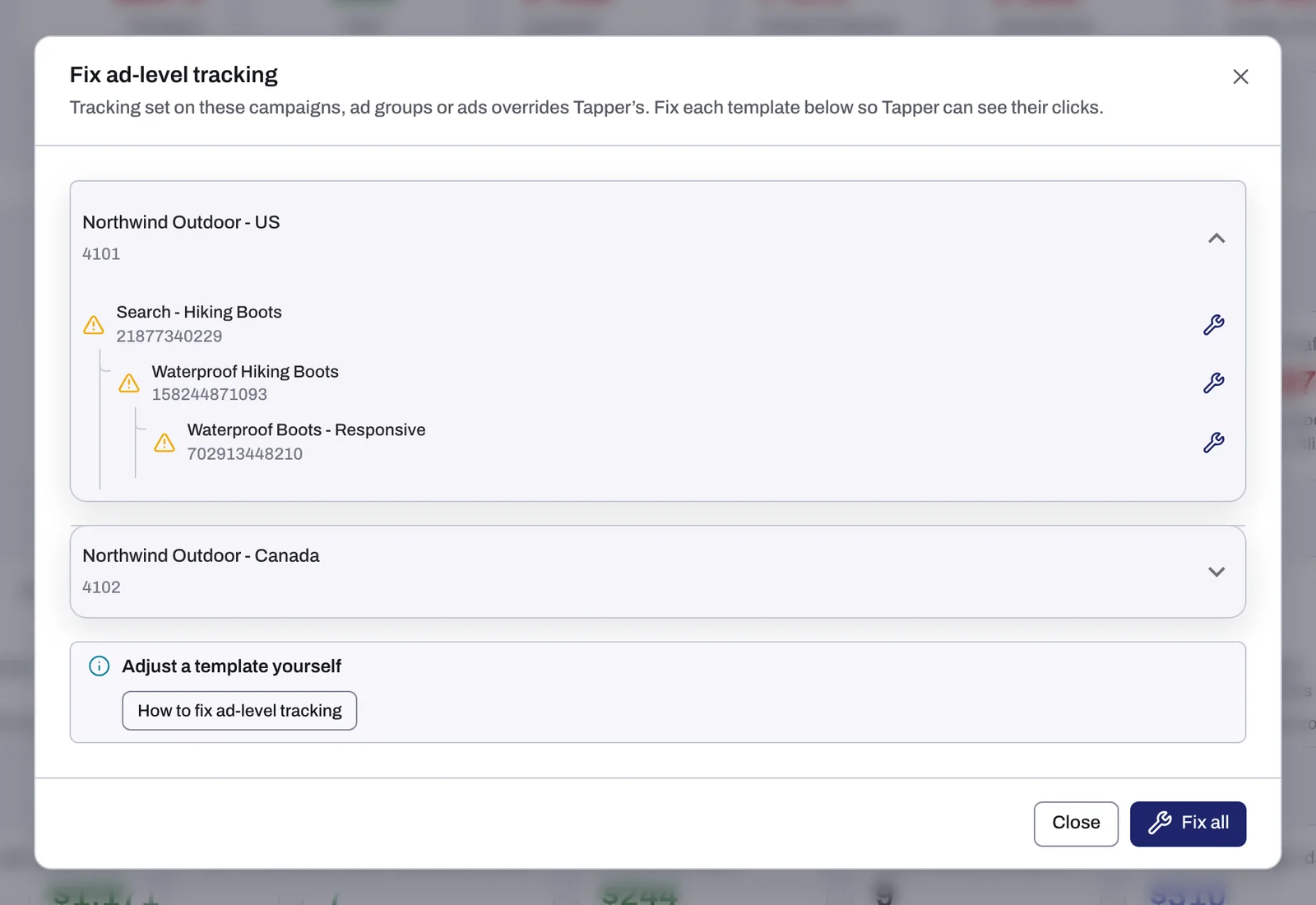Click account number 4102
Screen dimensions: 1316x905
point(101,587)
